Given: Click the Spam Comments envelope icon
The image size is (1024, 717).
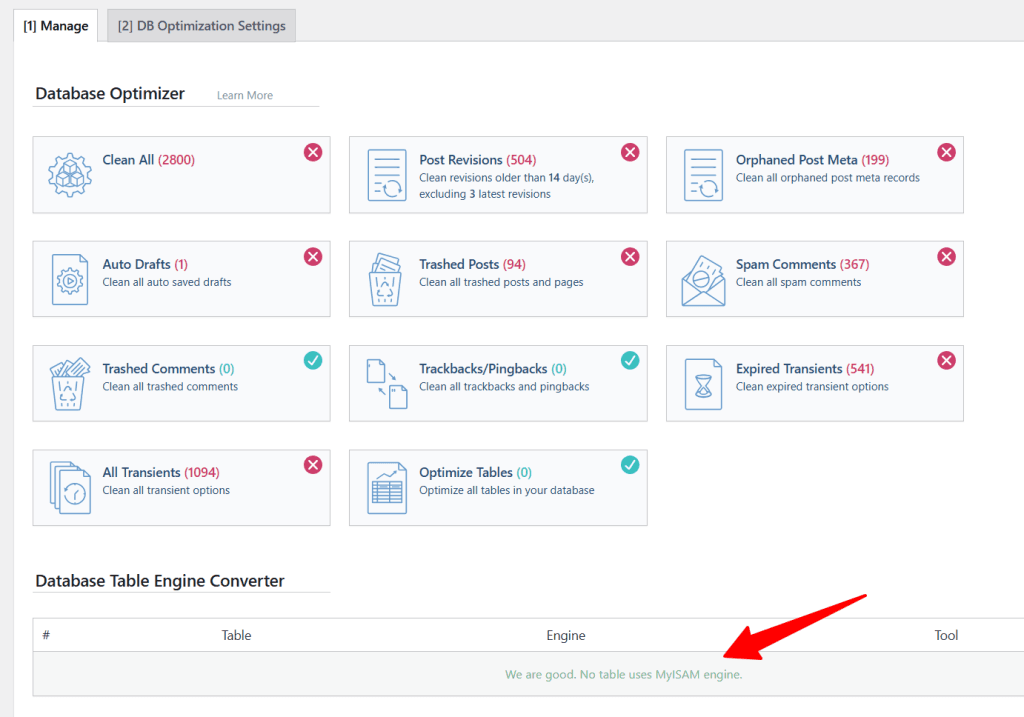Looking at the screenshot, I should (703, 279).
